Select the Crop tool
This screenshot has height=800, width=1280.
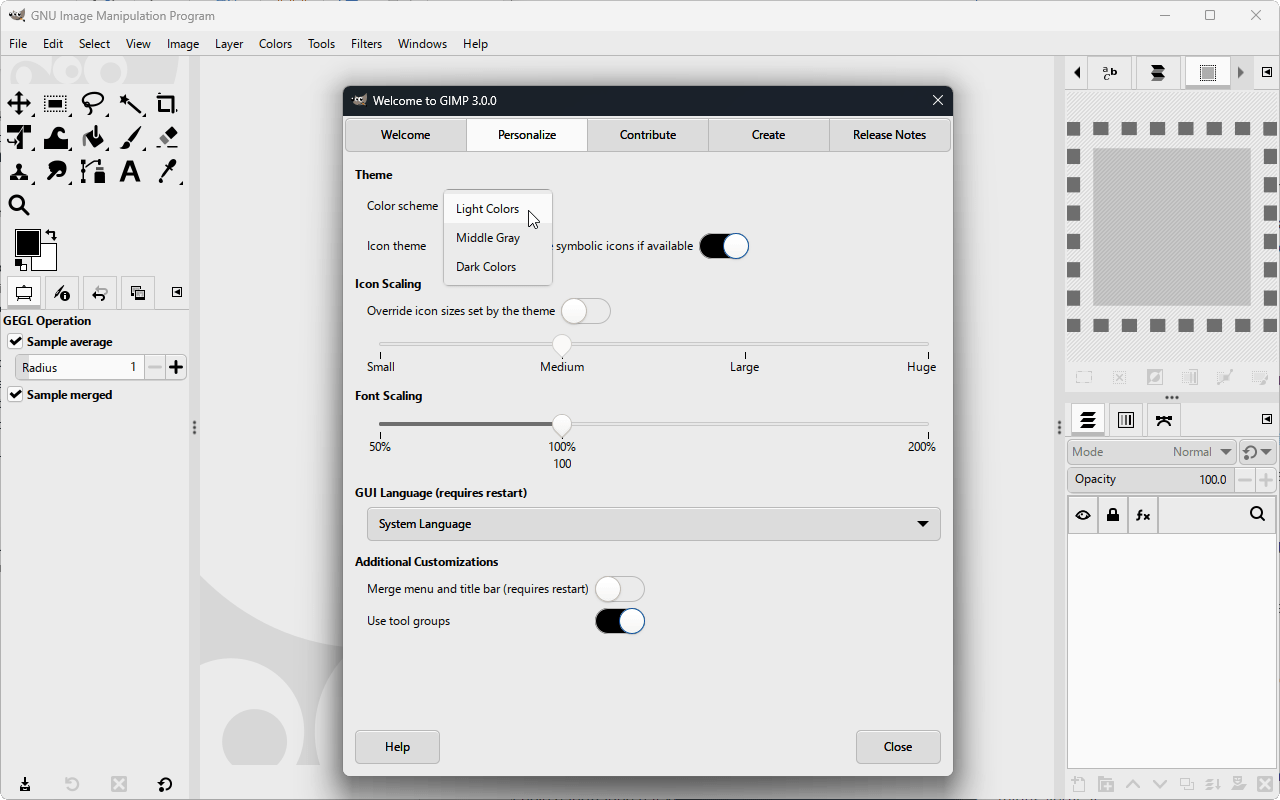[x=167, y=103]
